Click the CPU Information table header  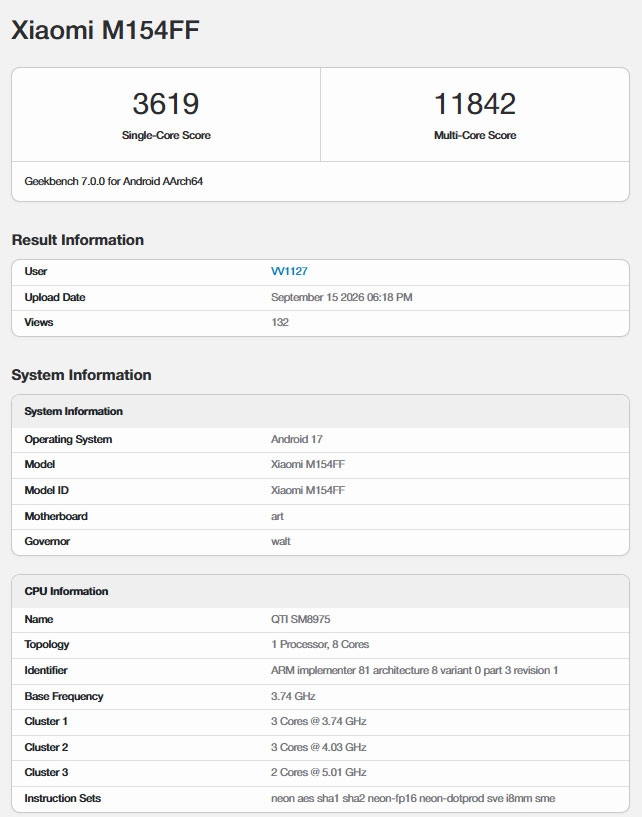coord(320,591)
